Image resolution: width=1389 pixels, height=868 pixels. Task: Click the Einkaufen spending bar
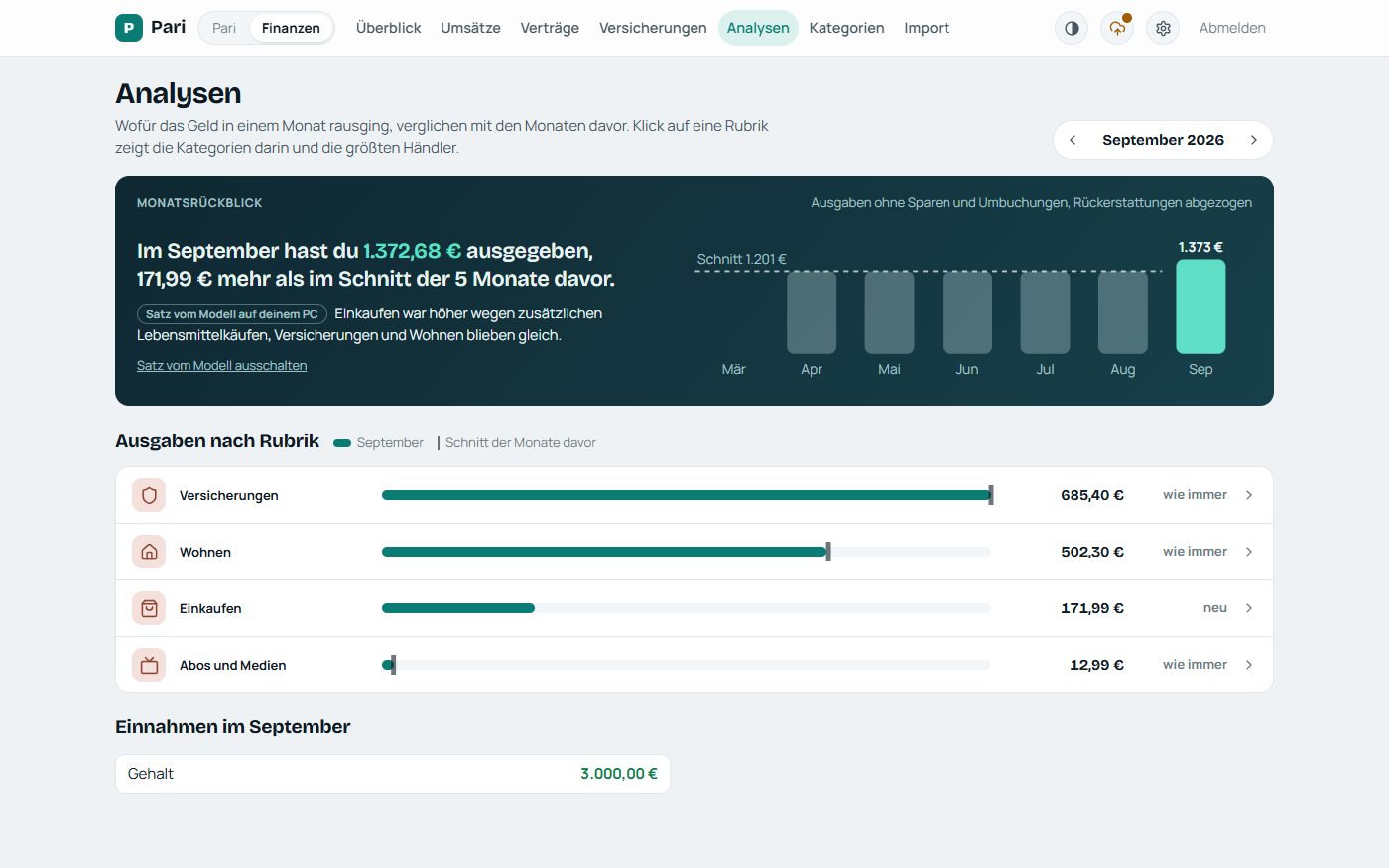pos(458,608)
